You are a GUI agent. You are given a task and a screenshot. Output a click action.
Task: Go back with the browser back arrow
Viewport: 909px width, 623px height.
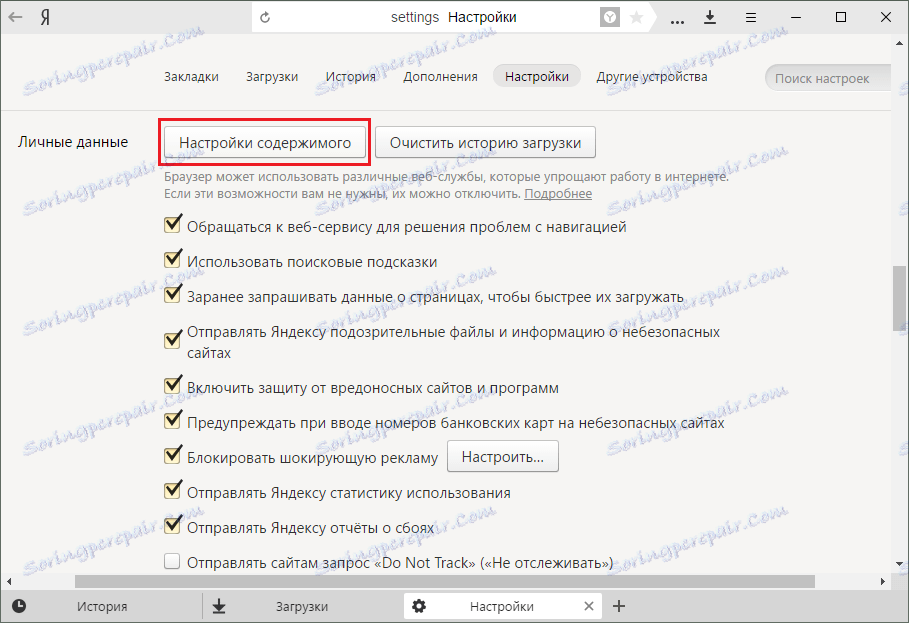click(x=15, y=17)
